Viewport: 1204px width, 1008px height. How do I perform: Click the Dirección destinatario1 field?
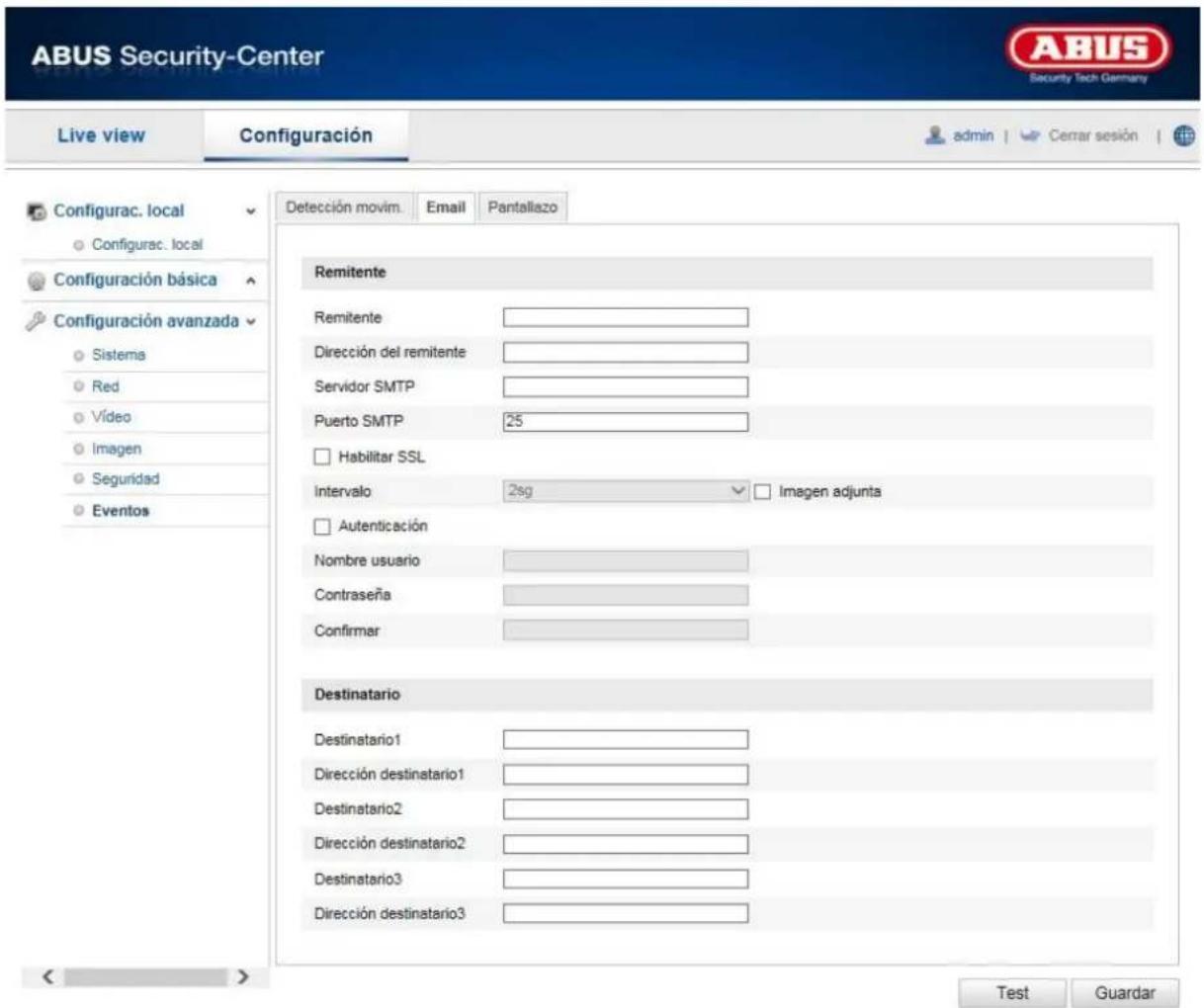(x=626, y=775)
